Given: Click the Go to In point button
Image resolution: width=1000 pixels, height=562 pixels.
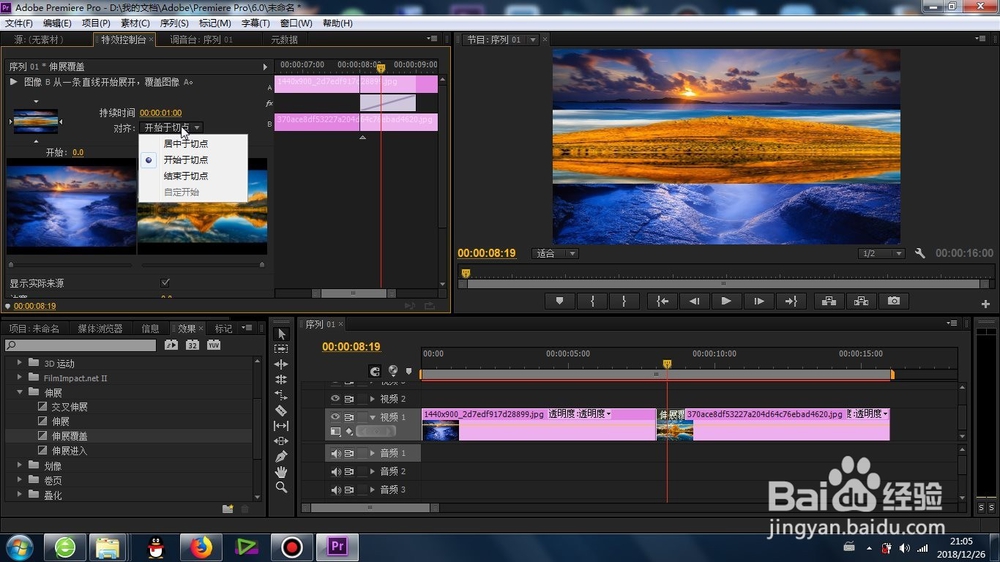Looking at the screenshot, I should [663, 301].
